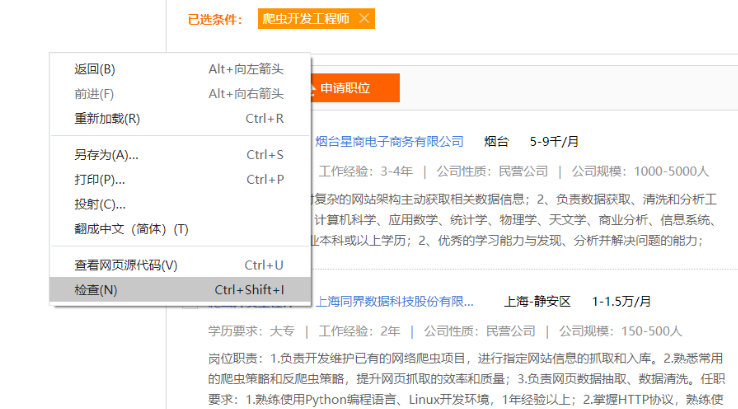Click 公司规模：1000-5000人 text

point(640,171)
